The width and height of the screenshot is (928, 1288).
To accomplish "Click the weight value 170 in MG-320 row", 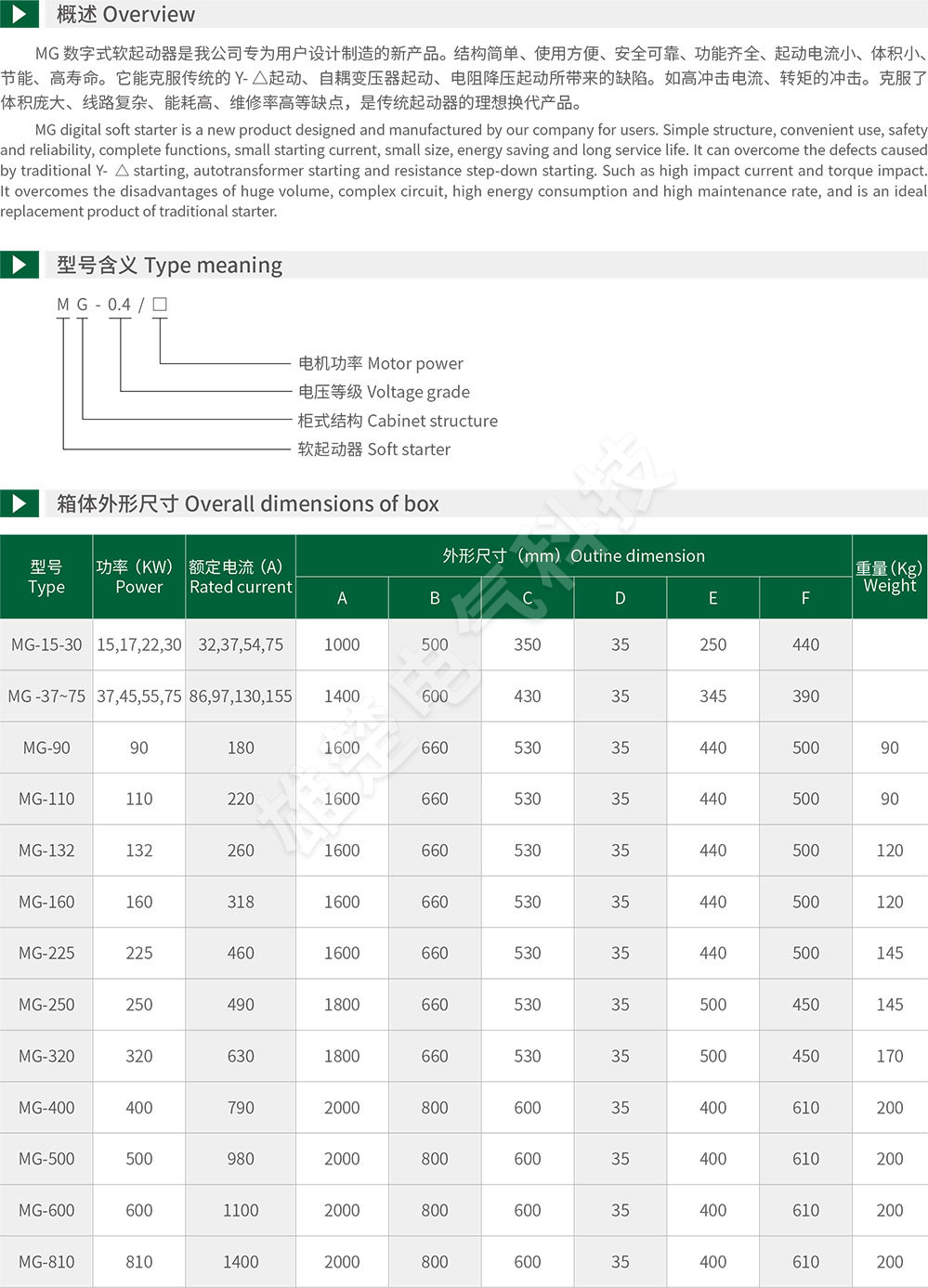I will tap(889, 1056).
